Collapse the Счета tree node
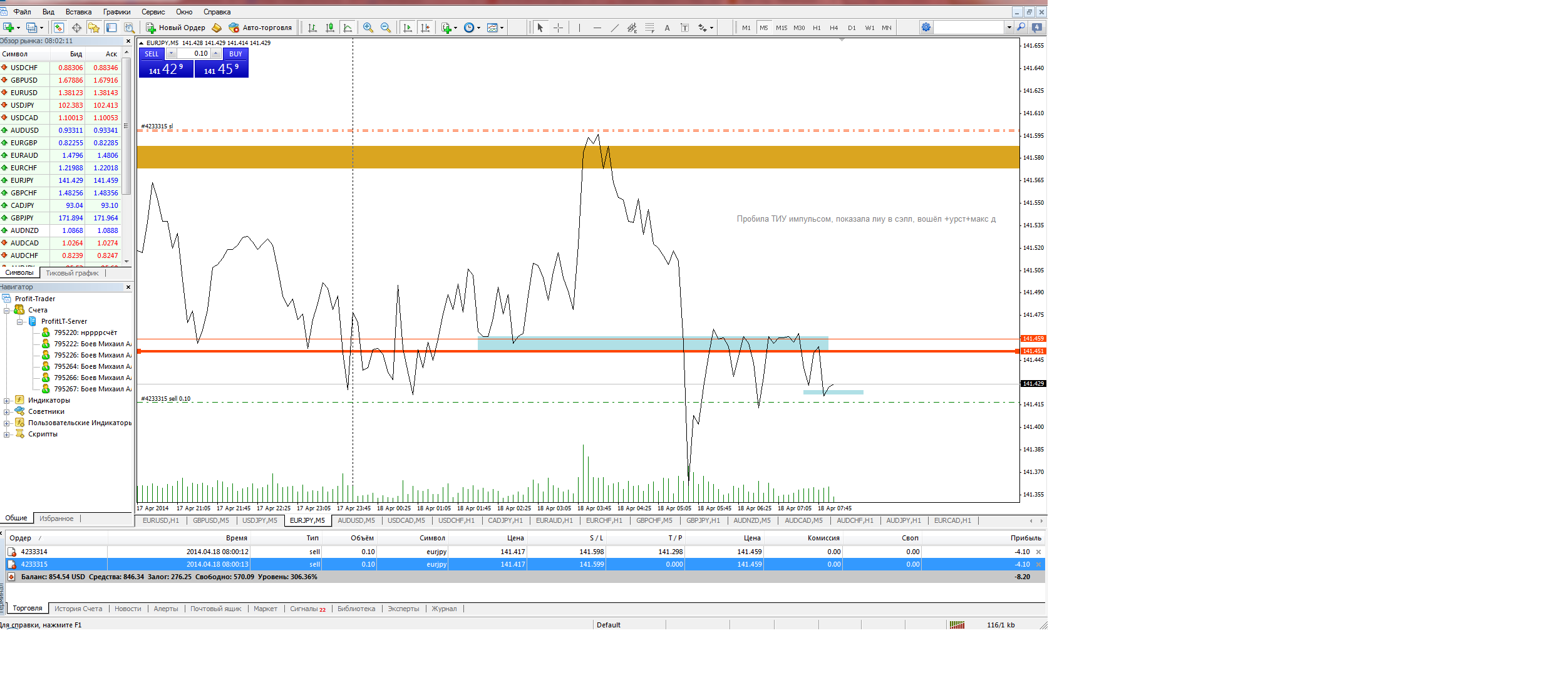 (x=6, y=311)
